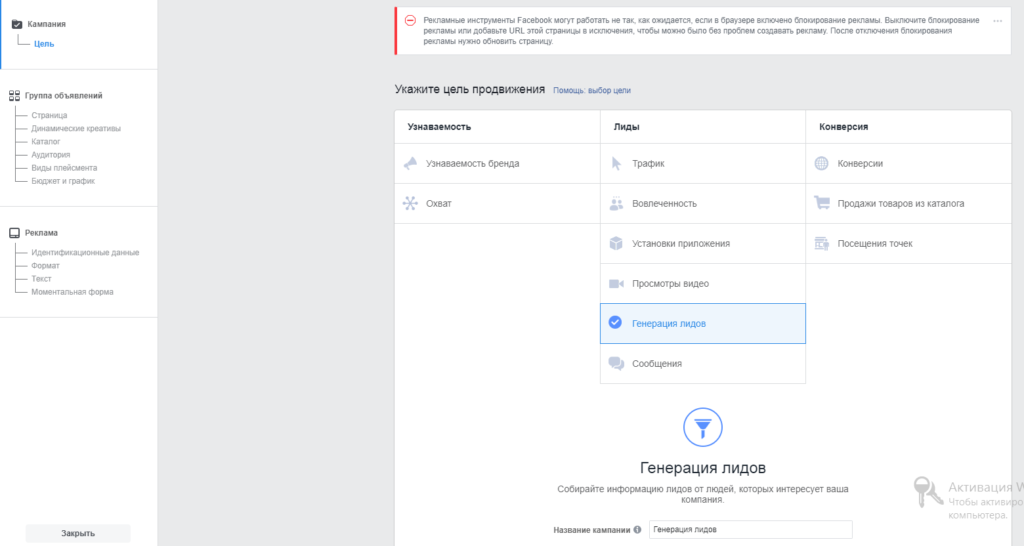The image size is (1024, 546).
Task: Click the Конверсия column header
Action: (x=843, y=127)
